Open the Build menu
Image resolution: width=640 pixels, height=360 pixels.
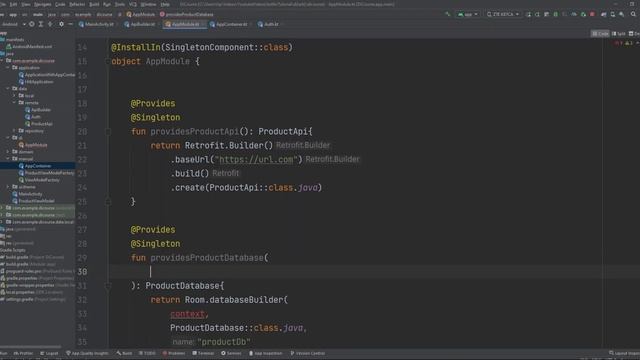point(94,4)
